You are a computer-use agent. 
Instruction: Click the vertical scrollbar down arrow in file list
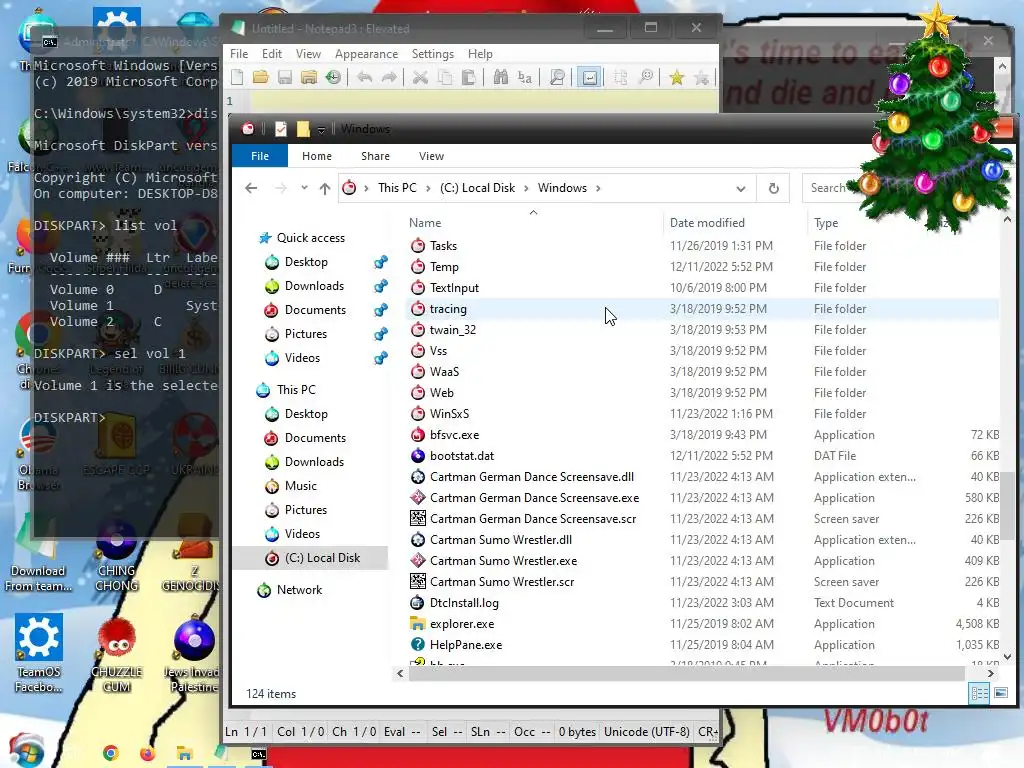(x=1007, y=656)
